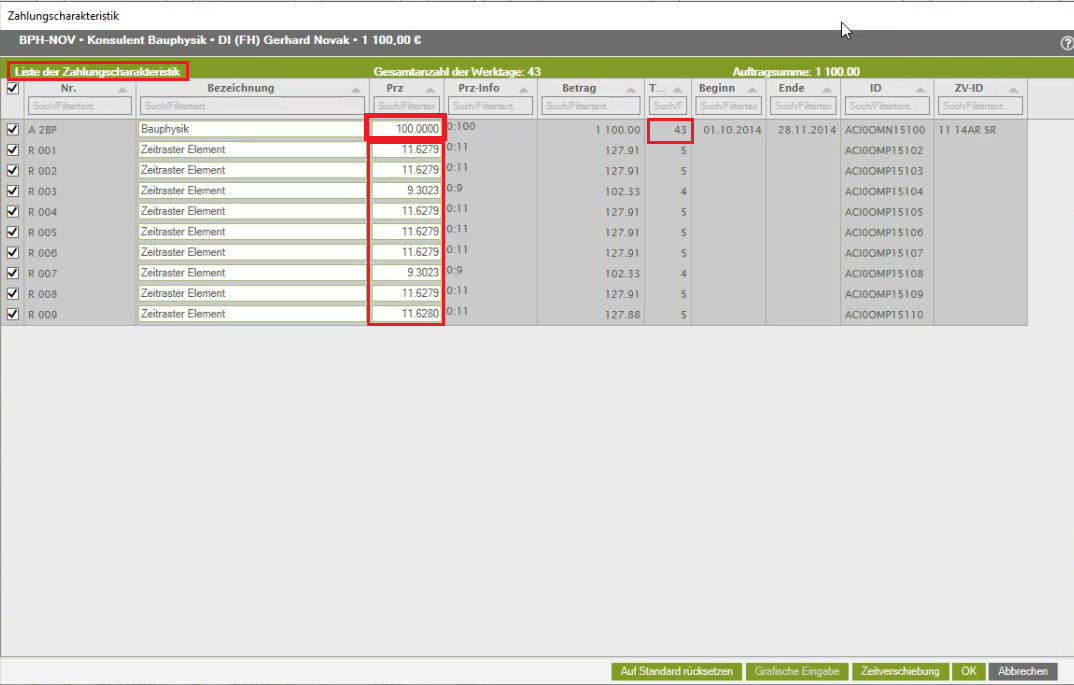Sort by ID column arrow
The image size is (1074, 685).
click(922, 90)
